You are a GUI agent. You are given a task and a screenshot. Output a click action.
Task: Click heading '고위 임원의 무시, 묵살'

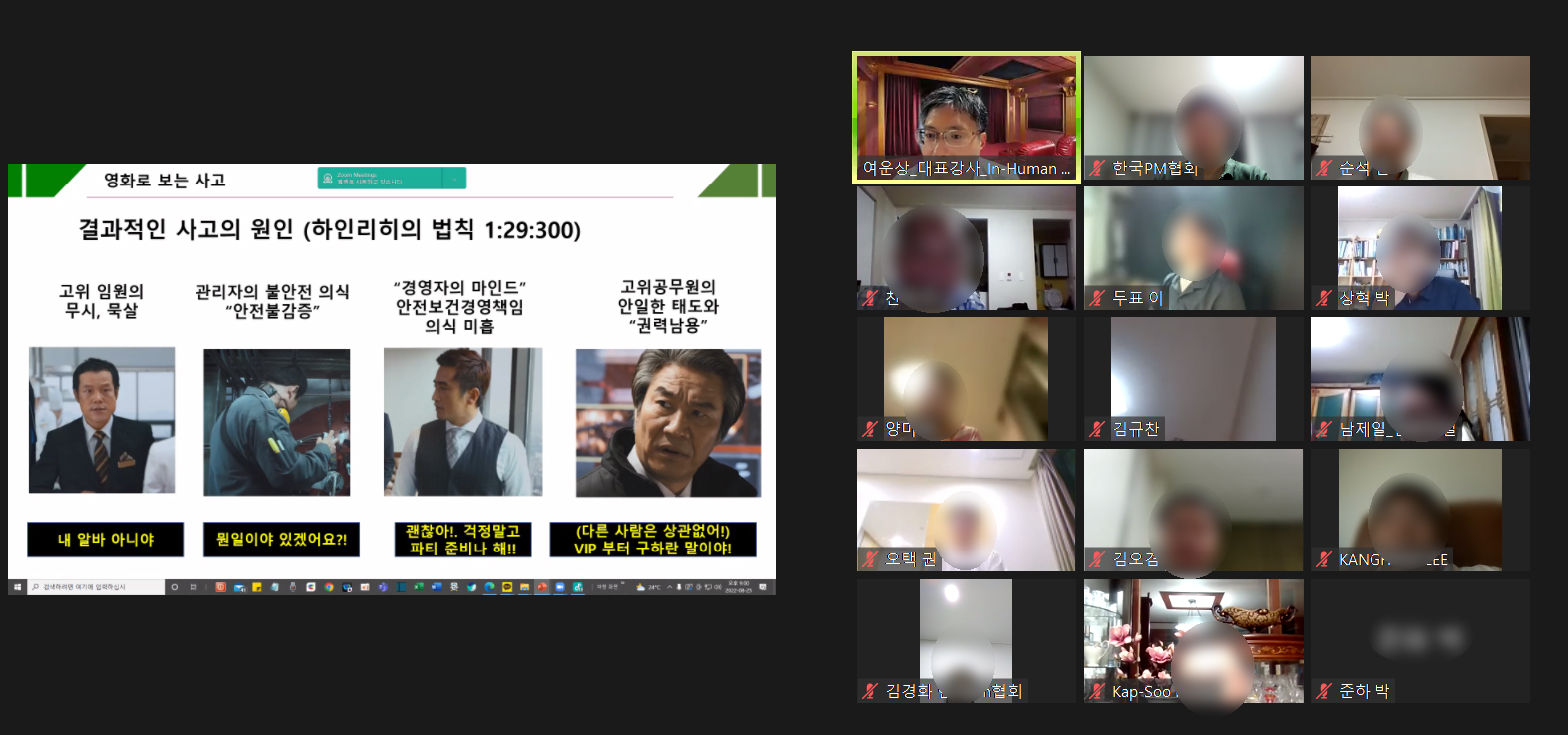pos(102,301)
